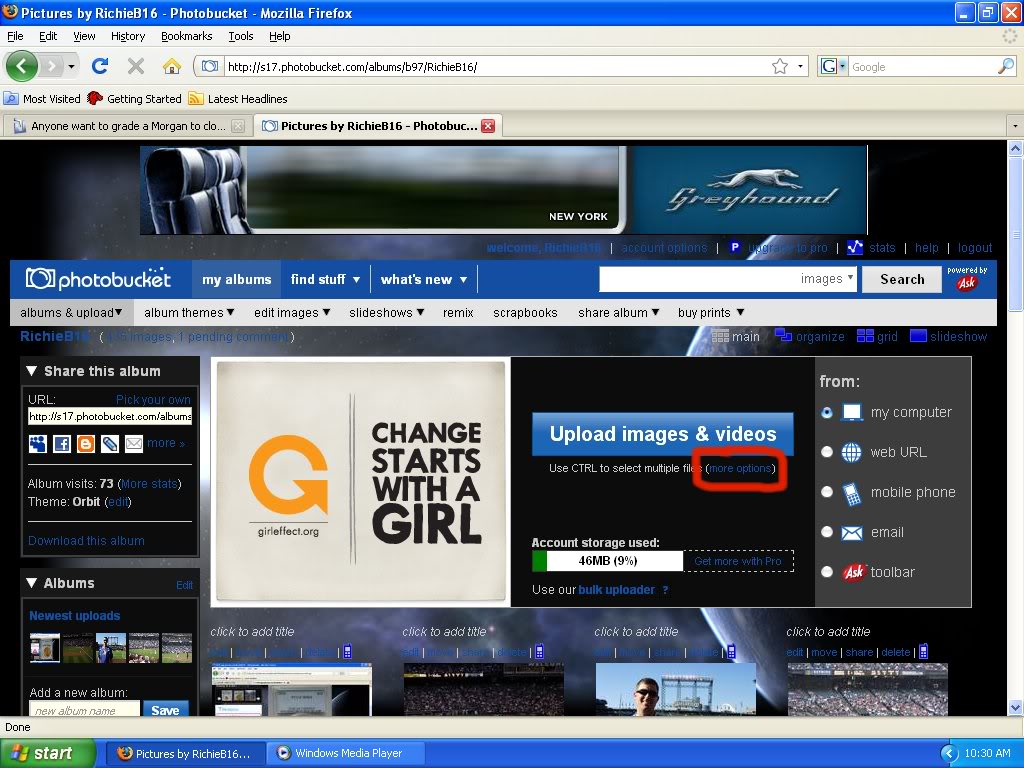The image size is (1024, 768).
Task: Open the Bookmarks menu
Action: [x=187, y=36]
